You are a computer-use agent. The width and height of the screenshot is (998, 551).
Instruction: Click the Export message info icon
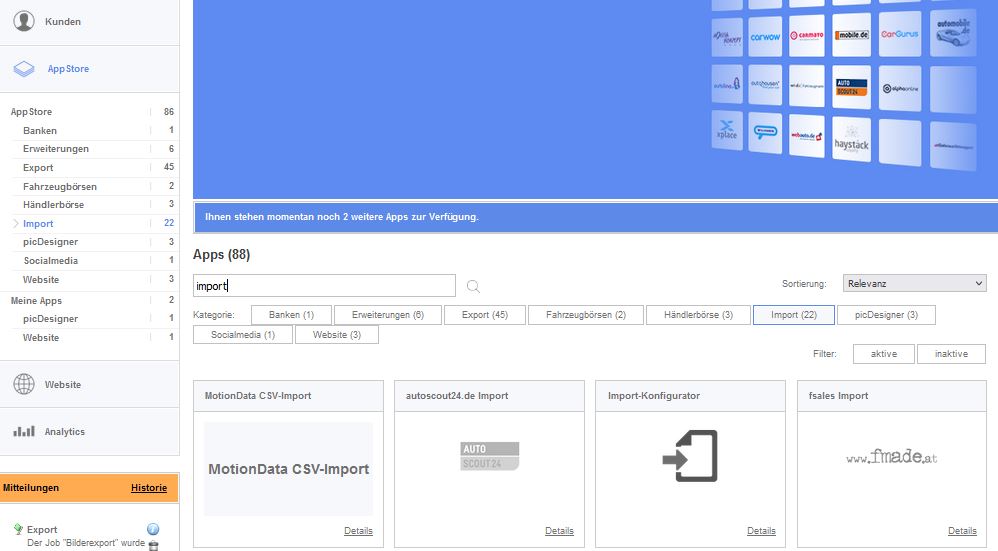[x=153, y=529]
